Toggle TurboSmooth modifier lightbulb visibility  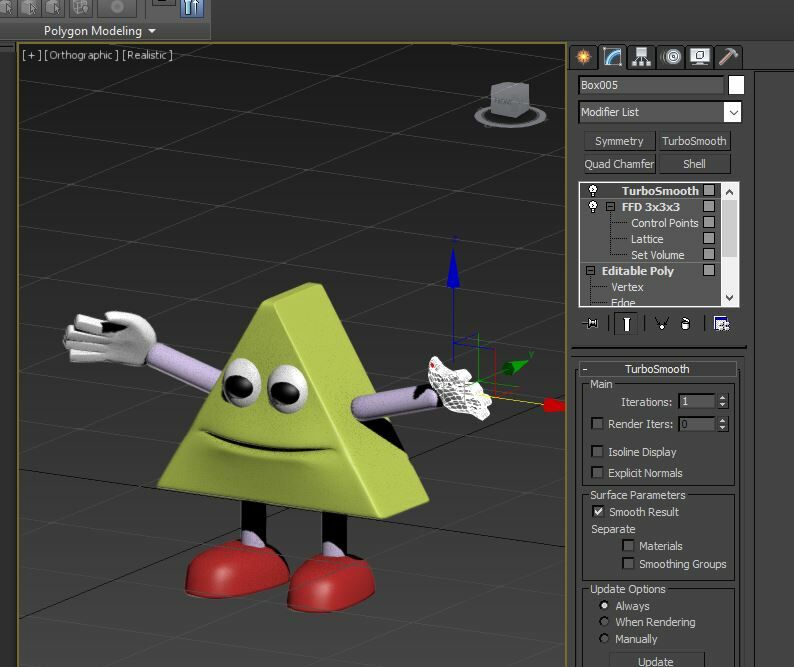click(592, 191)
